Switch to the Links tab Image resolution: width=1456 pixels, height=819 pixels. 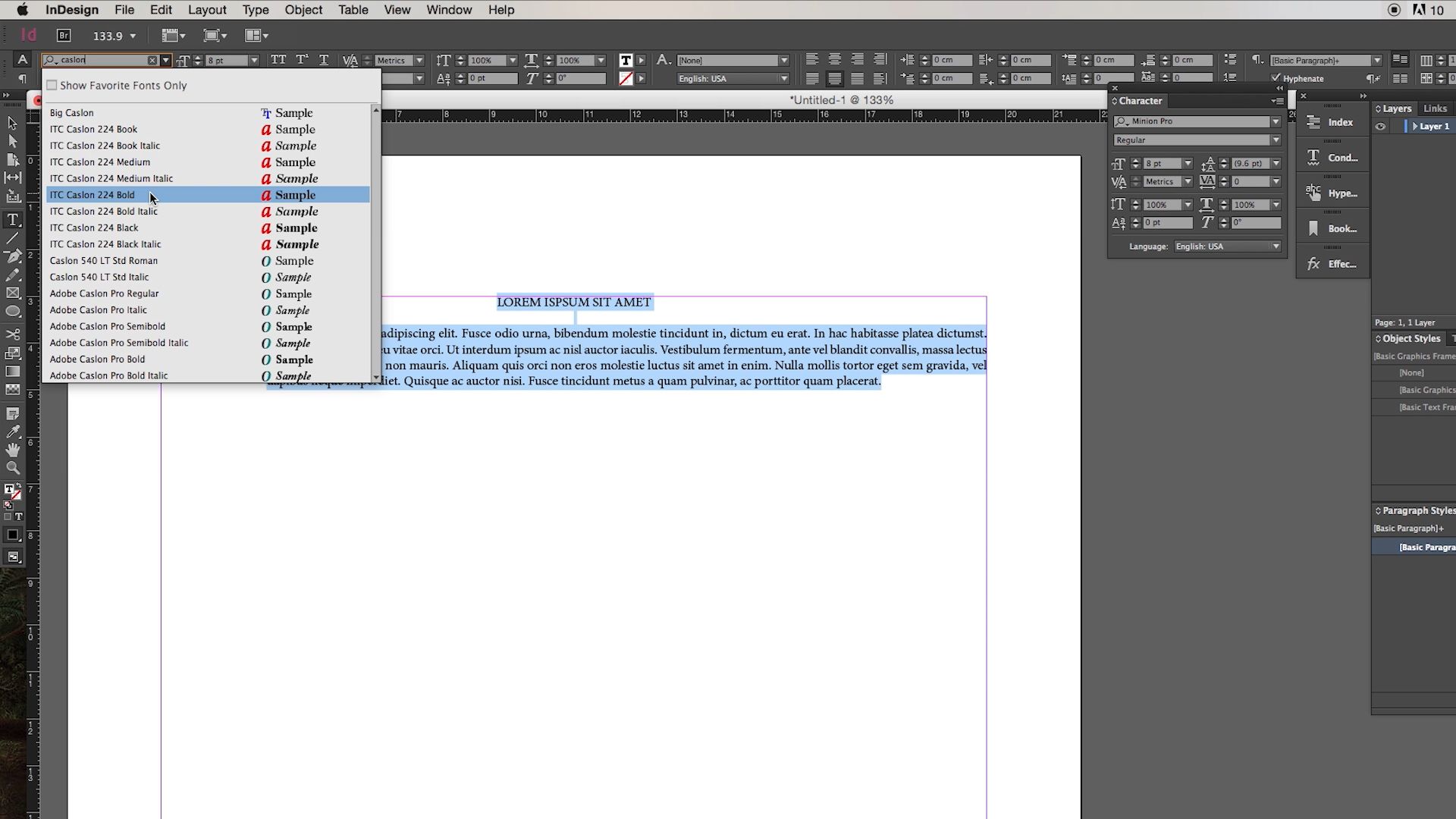(1435, 108)
